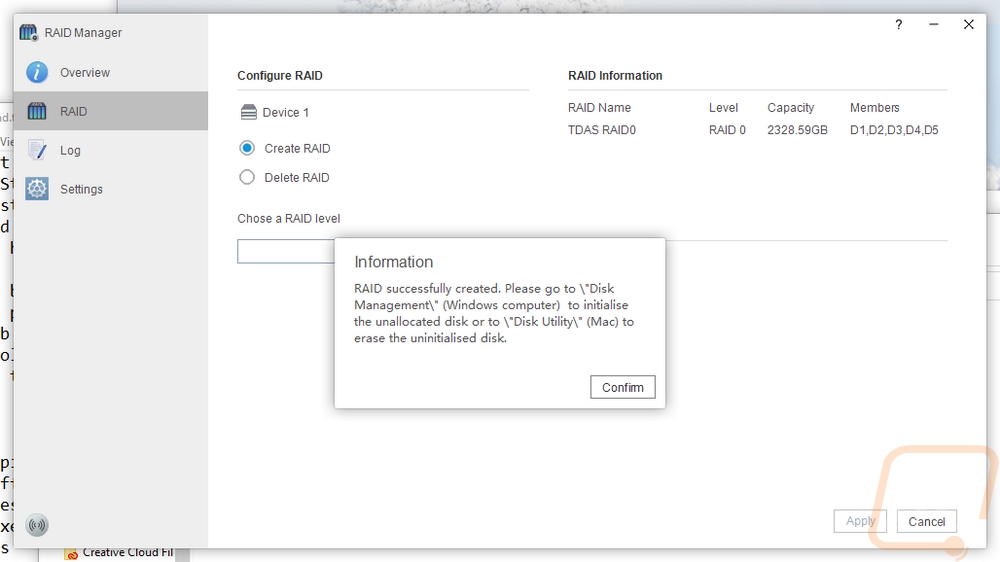
Task: Click the Members column header
Action: click(874, 108)
